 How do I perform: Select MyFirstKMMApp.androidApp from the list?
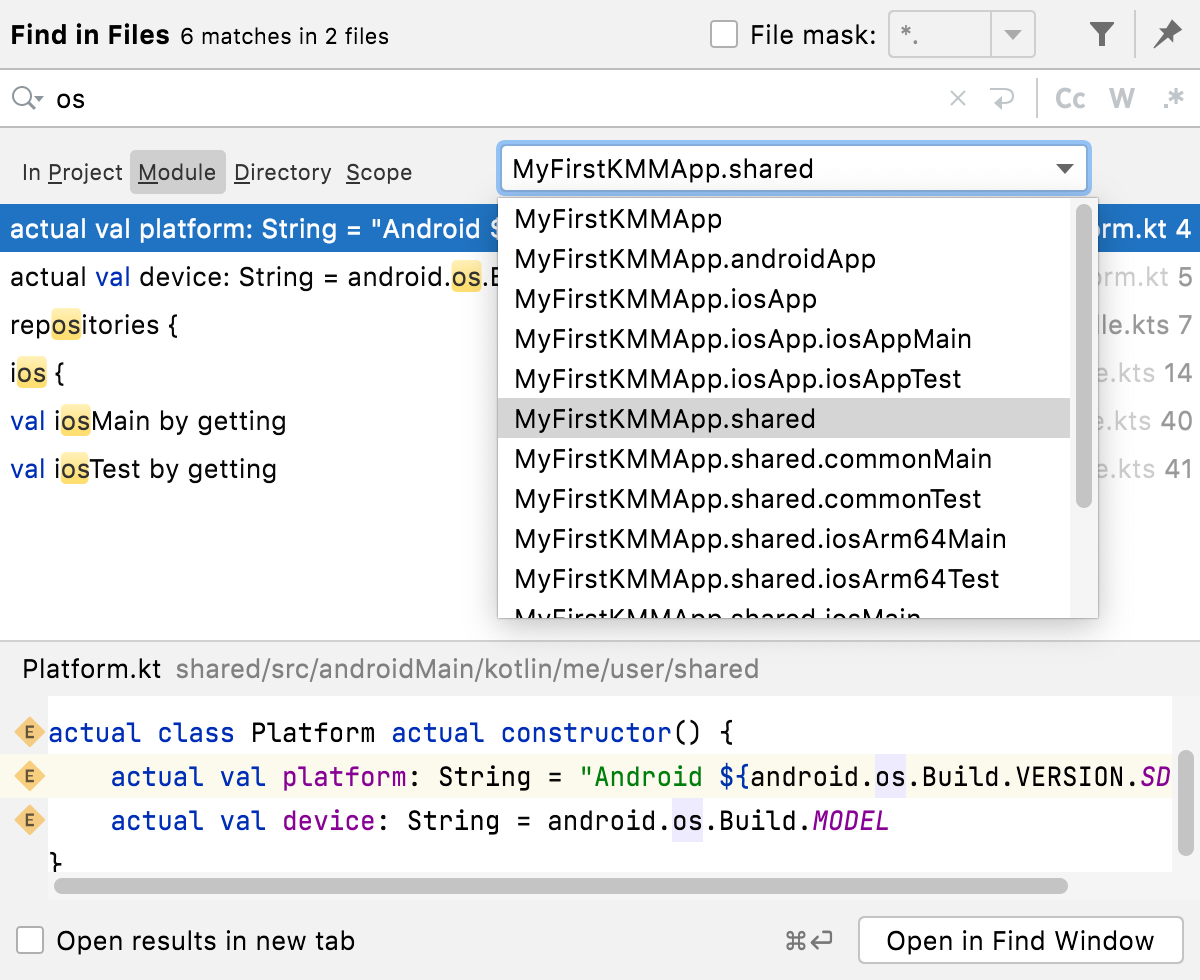695,259
